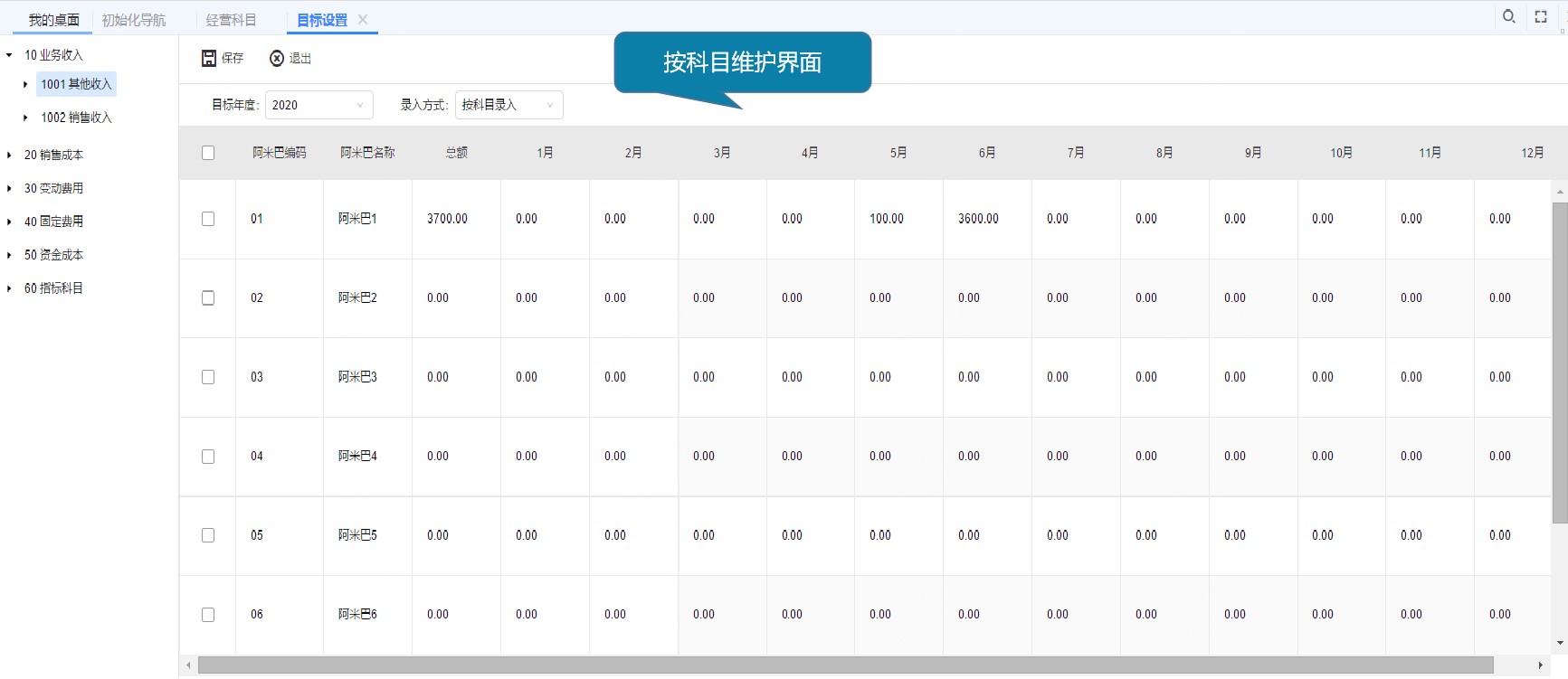
Task: Check the row 03 checkbox
Action: pos(208,377)
